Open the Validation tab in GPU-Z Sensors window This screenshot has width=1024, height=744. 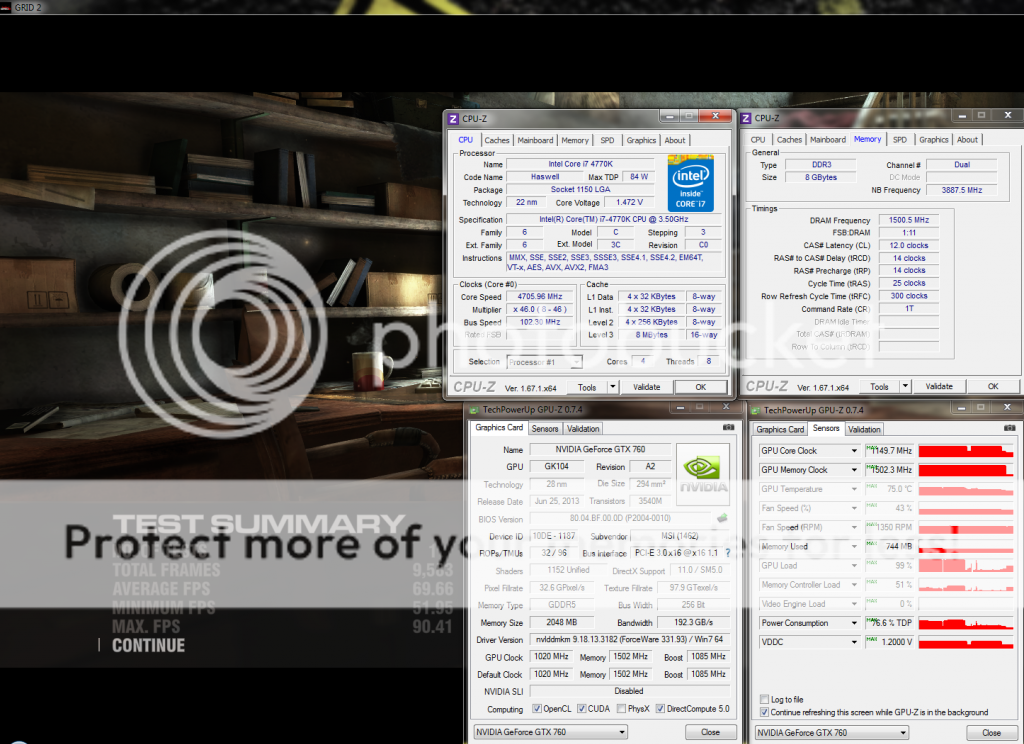[864, 429]
